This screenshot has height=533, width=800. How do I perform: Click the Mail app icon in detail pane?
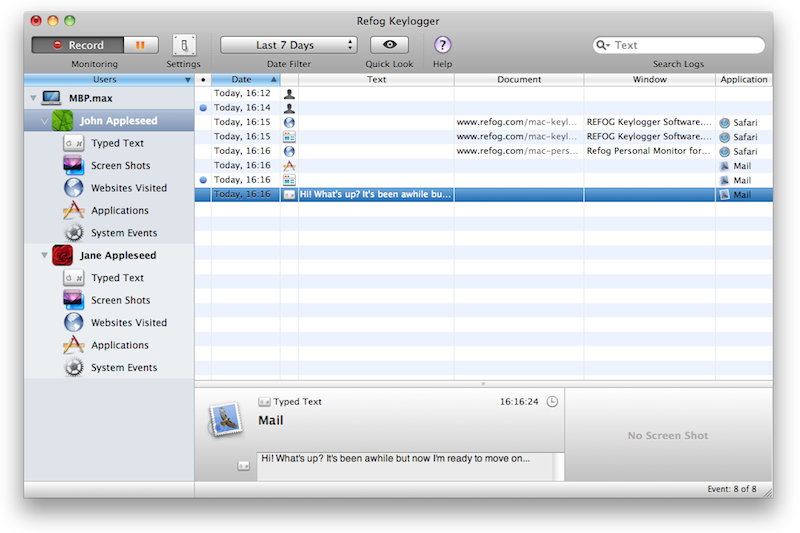pos(225,419)
